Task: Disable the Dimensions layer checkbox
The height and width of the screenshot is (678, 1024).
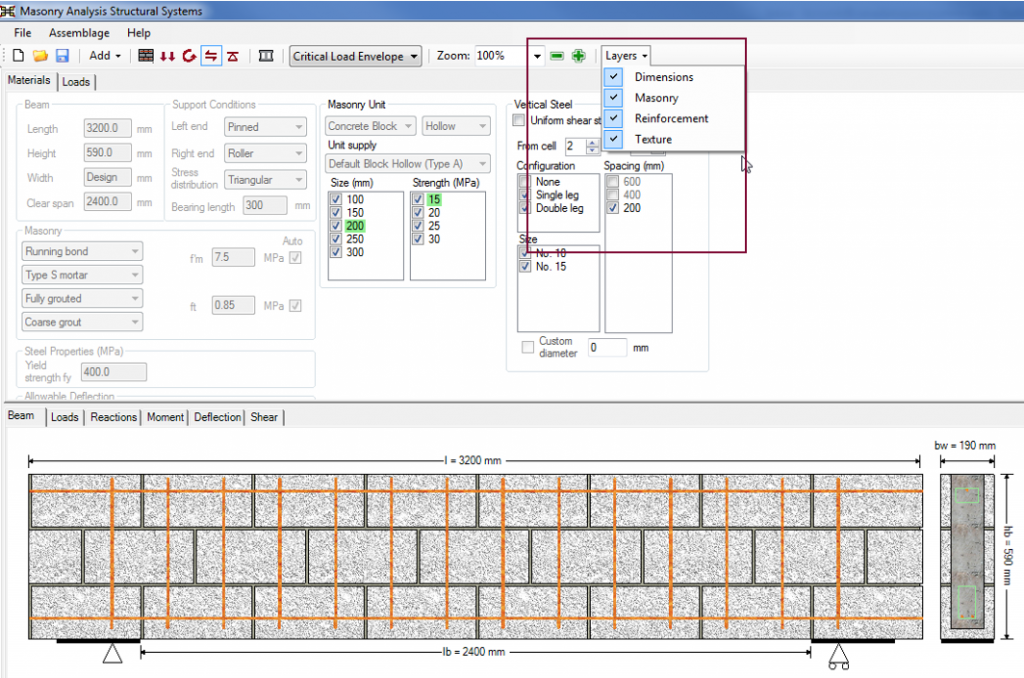Action: tap(613, 76)
